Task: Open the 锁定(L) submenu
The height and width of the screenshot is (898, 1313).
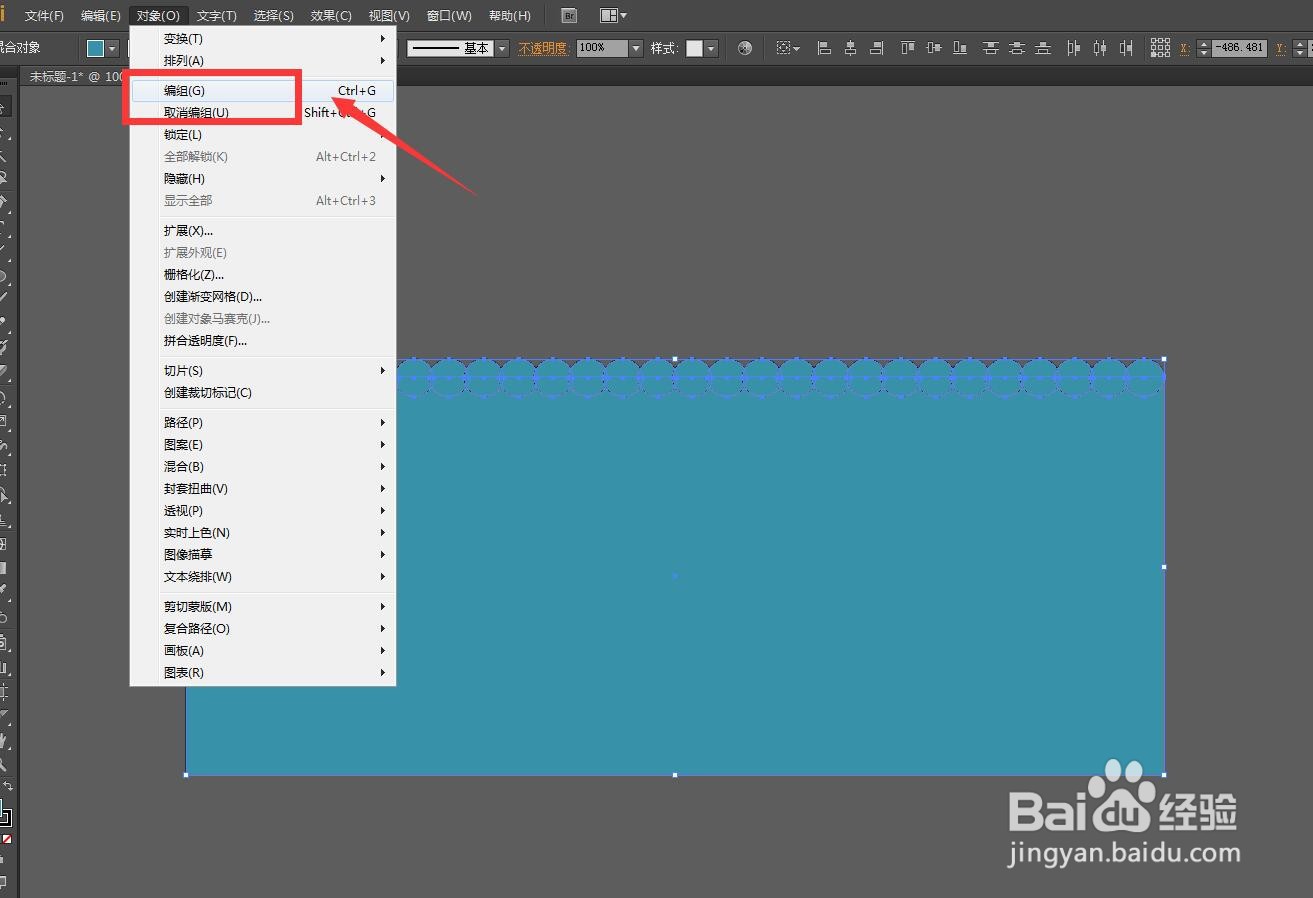Action: tap(263, 134)
